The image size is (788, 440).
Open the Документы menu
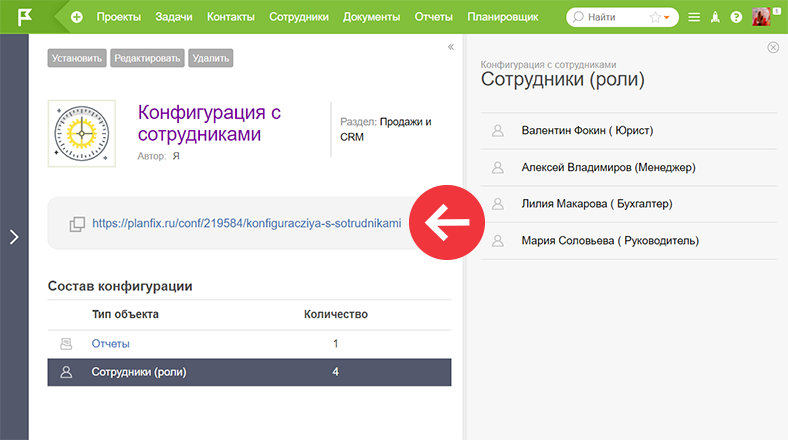(371, 17)
